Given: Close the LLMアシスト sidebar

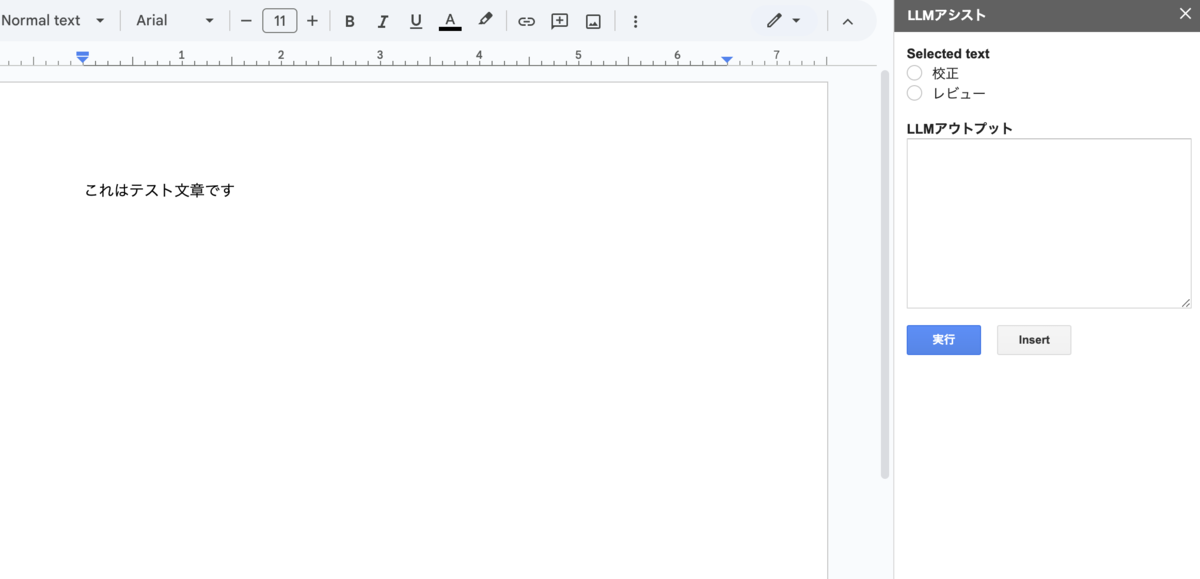Looking at the screenshot, I should 1185,15.
